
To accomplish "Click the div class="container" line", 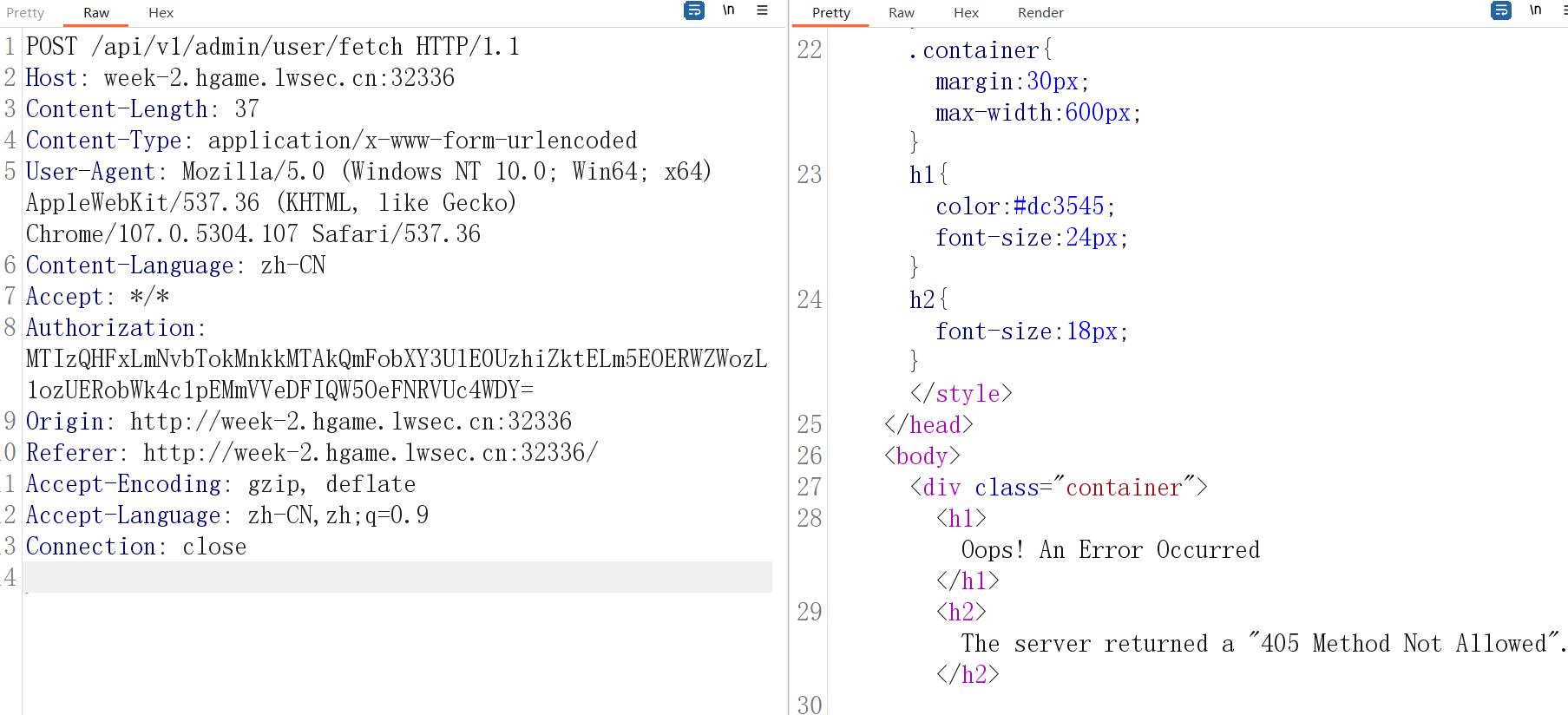I will click(x=1059, y=487).
